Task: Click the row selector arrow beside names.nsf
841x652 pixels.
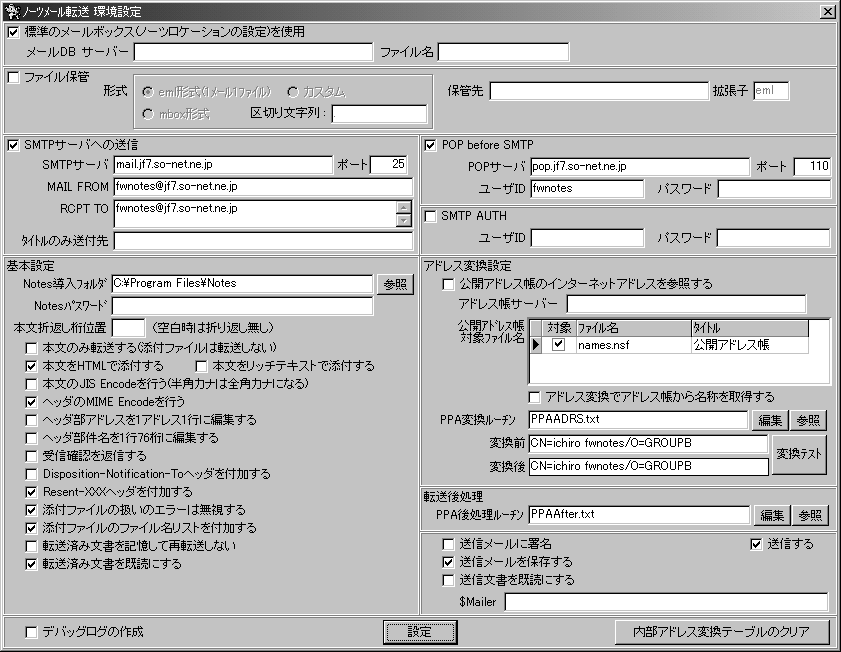Action: click(536, 345)
